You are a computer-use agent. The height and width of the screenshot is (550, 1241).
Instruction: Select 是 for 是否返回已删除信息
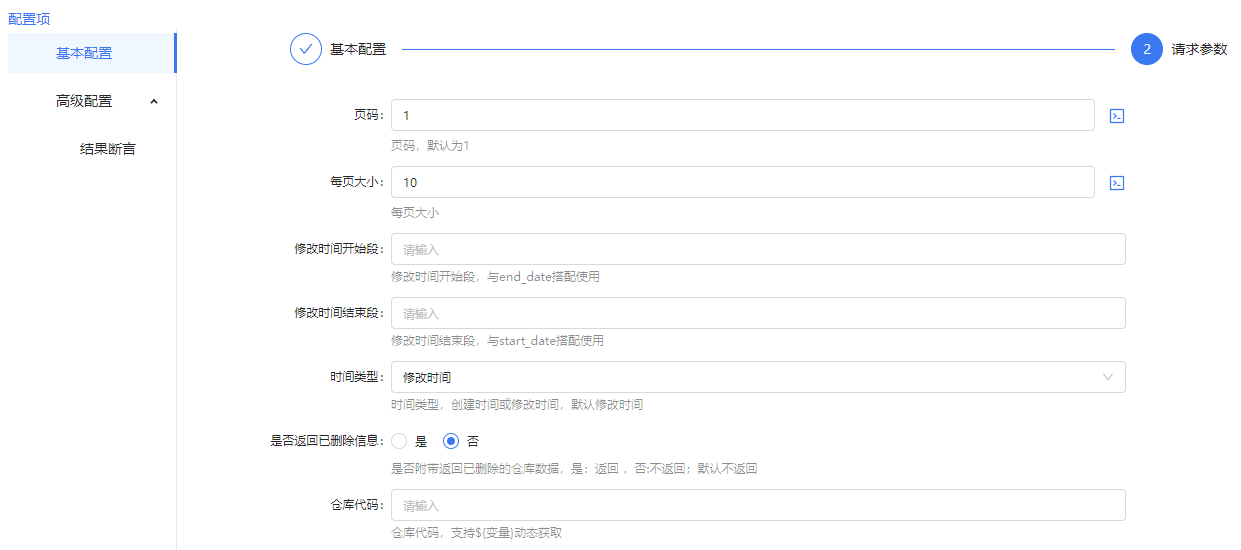(x=400, y=441)
